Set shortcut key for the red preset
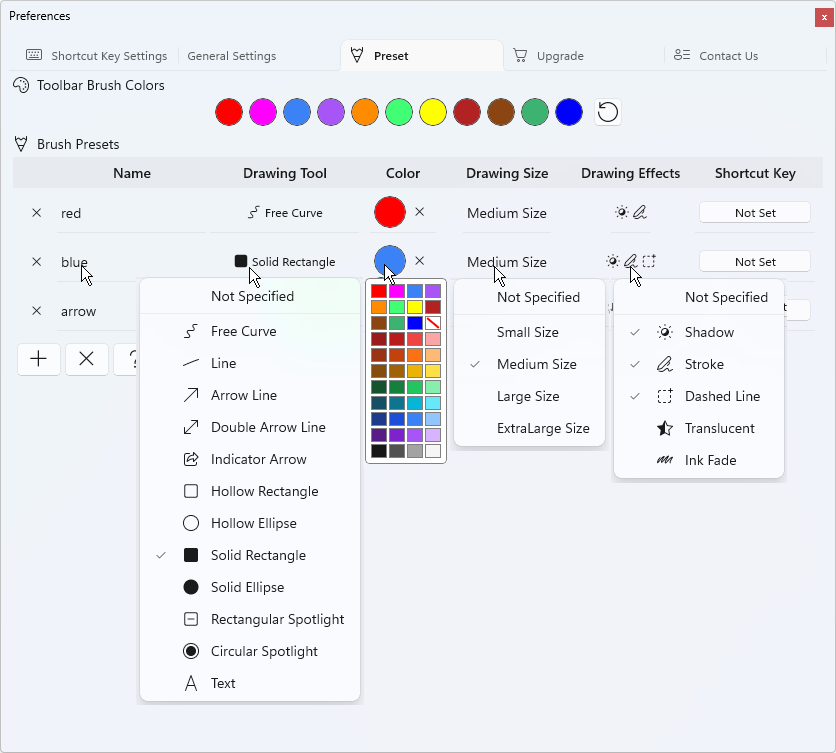 coord(755,213)
